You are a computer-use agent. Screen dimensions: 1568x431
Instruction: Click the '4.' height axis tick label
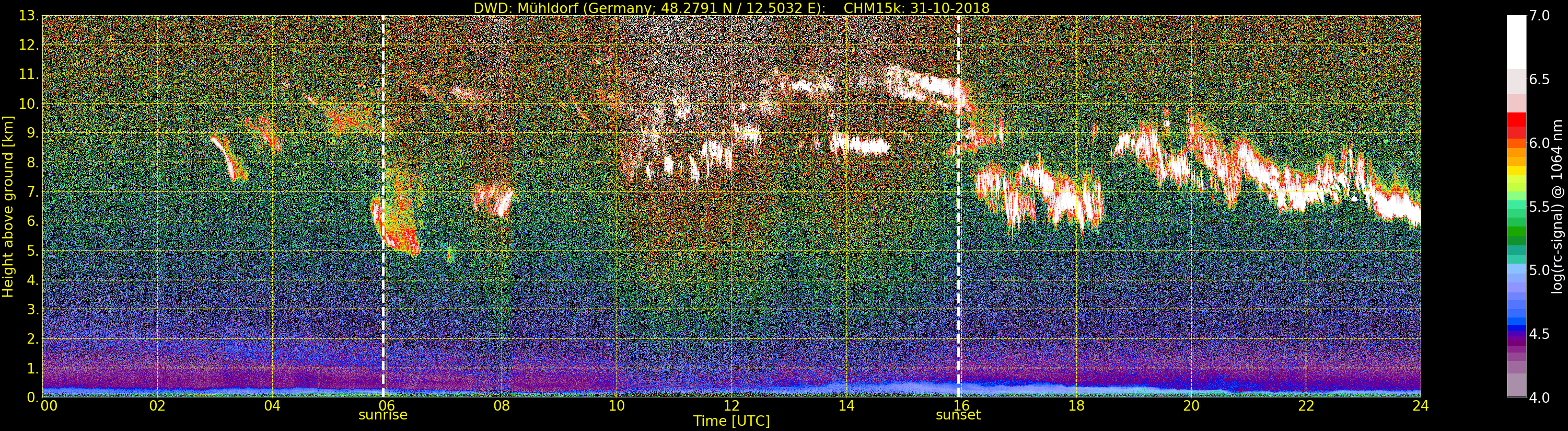click(32, 280)
